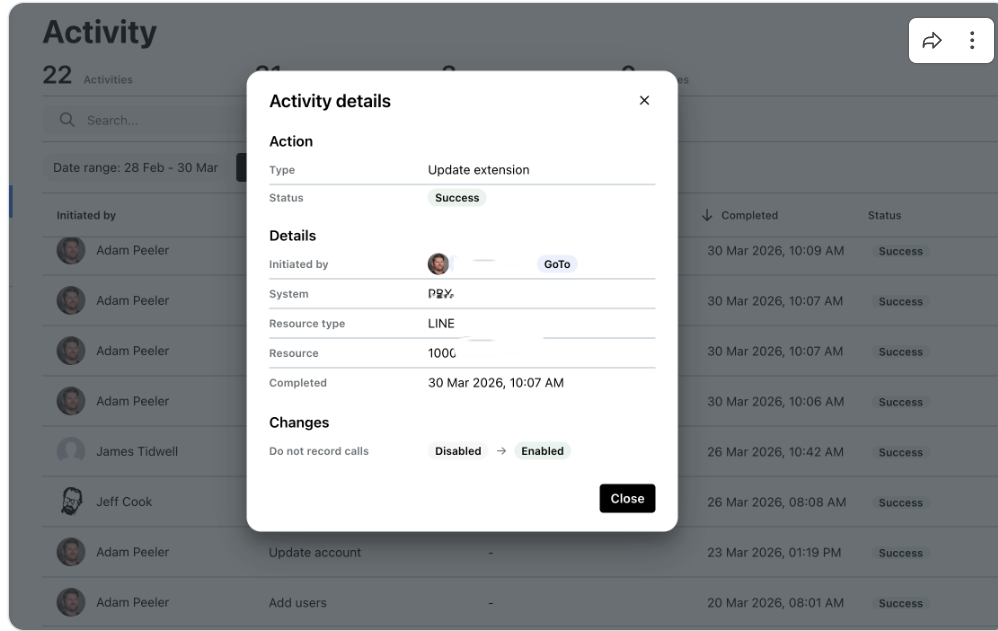The height and width of the screenshot is (631, 998).
Task: Click the initiator avatar in the dialog
Action: (x=438, y=264)
